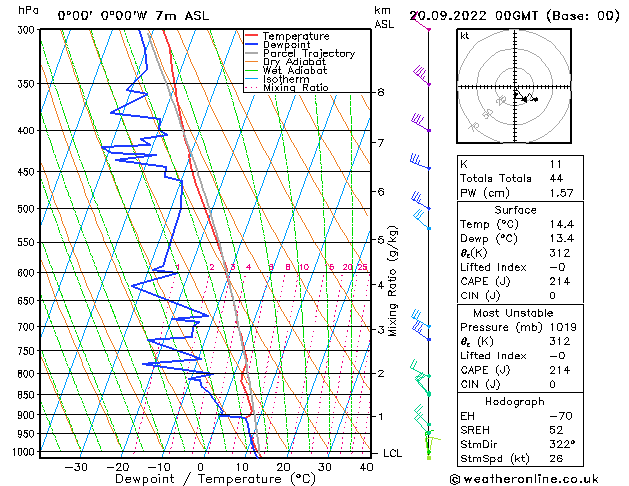Click the wind barb at 700 hPa
The width and height of the screenshot is (629, 486).
point(420,319)
